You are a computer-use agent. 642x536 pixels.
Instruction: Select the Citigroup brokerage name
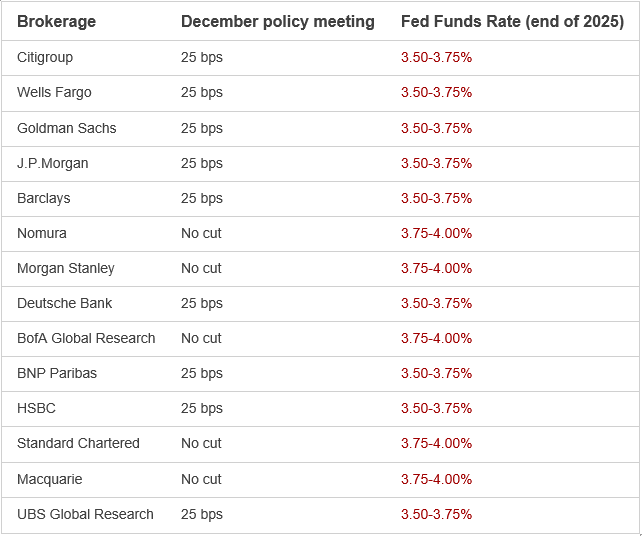coord(45,57)
